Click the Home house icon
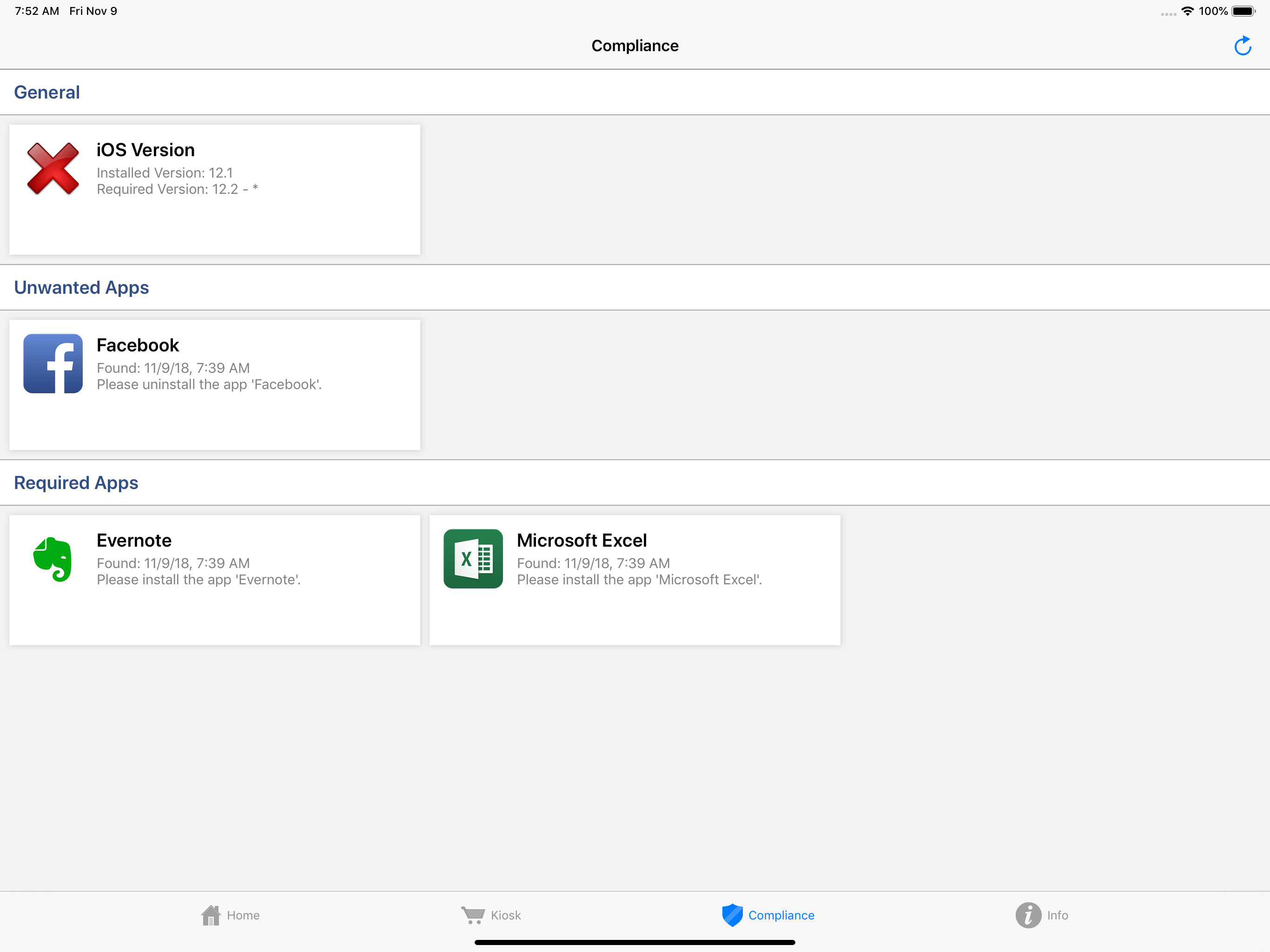1270x952 pixels. 211,915
